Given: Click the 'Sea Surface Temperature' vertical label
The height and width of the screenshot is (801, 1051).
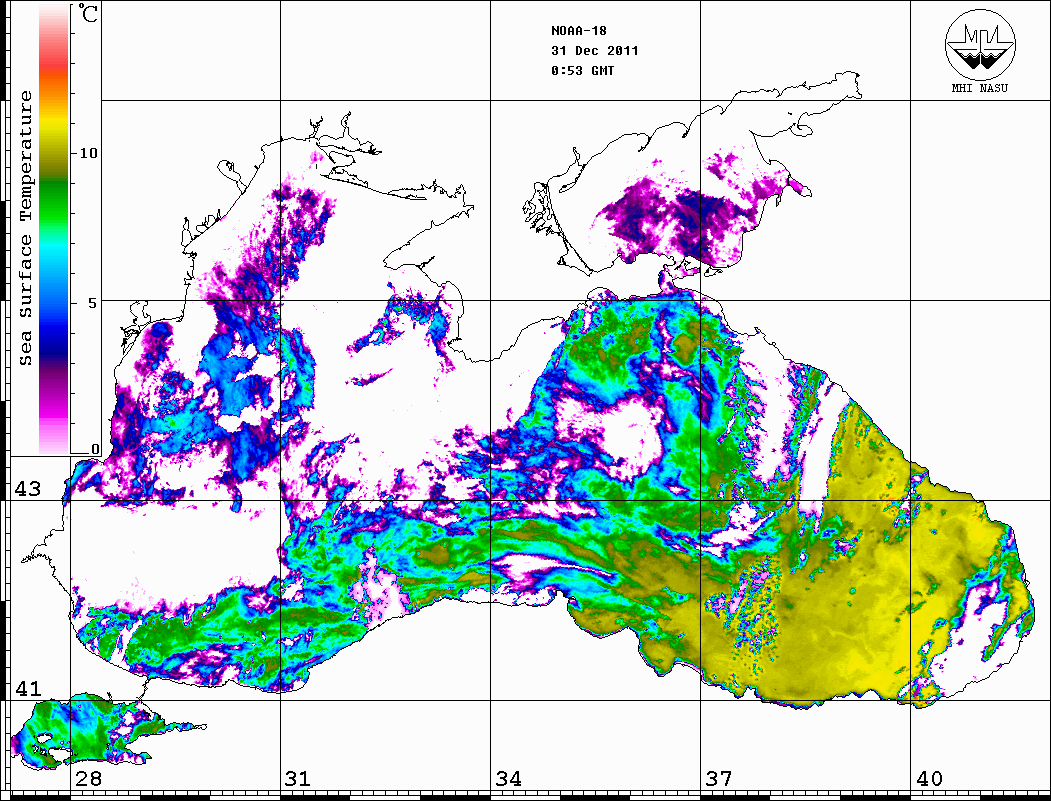Looking at the screenshot, I should [26, 229].
